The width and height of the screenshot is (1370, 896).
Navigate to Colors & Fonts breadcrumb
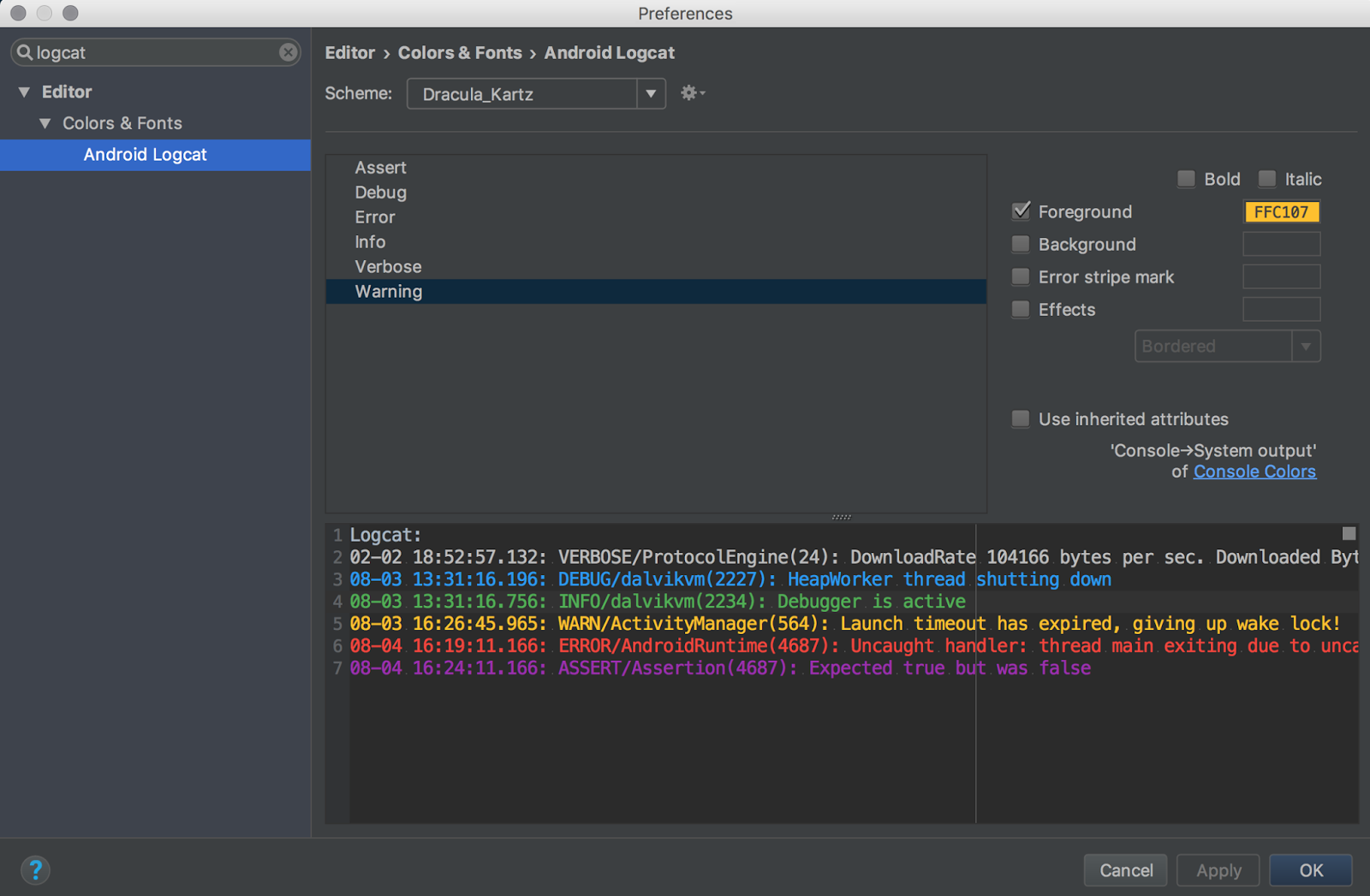[x=460, y=52]
